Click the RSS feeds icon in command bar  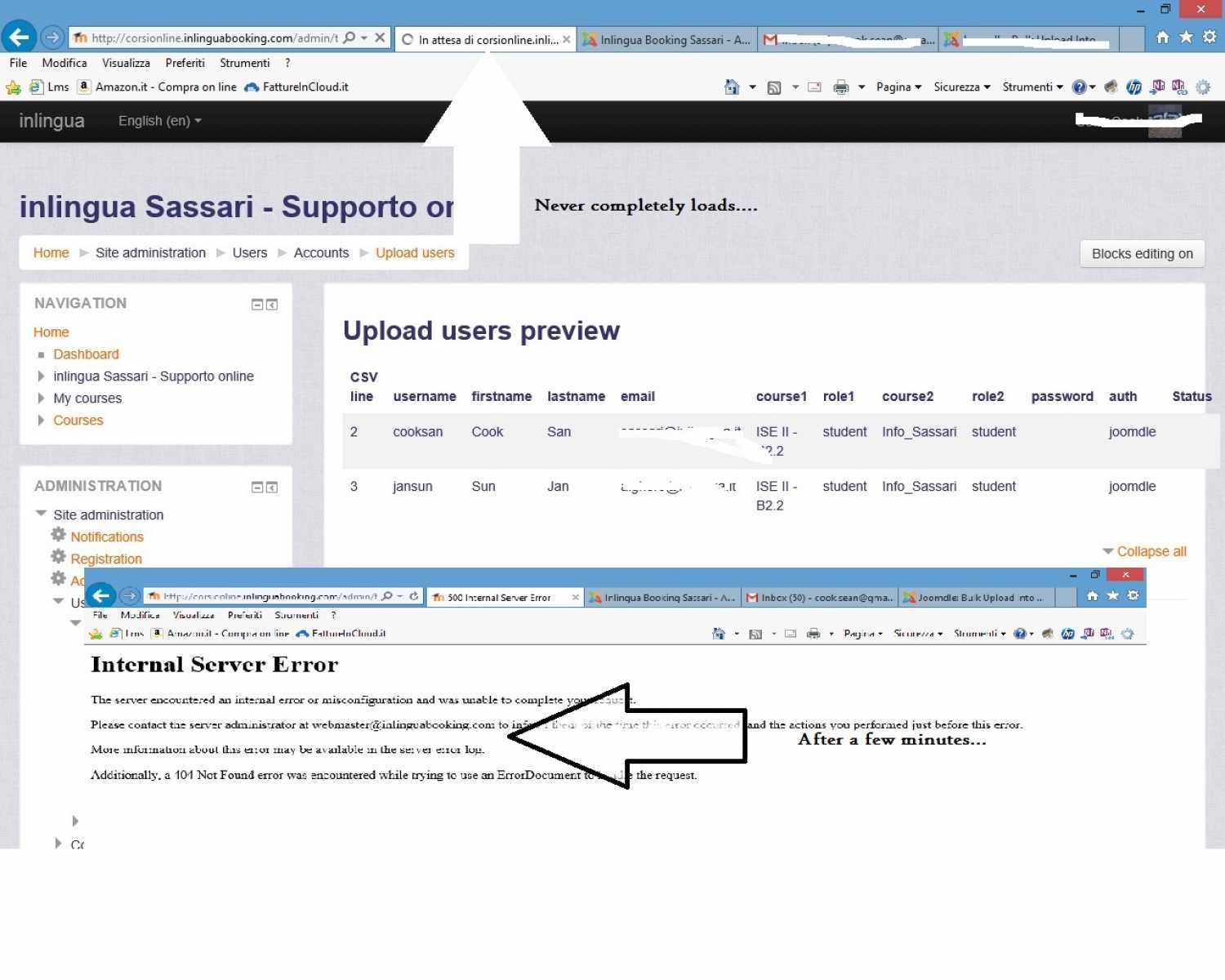point(774,87)
